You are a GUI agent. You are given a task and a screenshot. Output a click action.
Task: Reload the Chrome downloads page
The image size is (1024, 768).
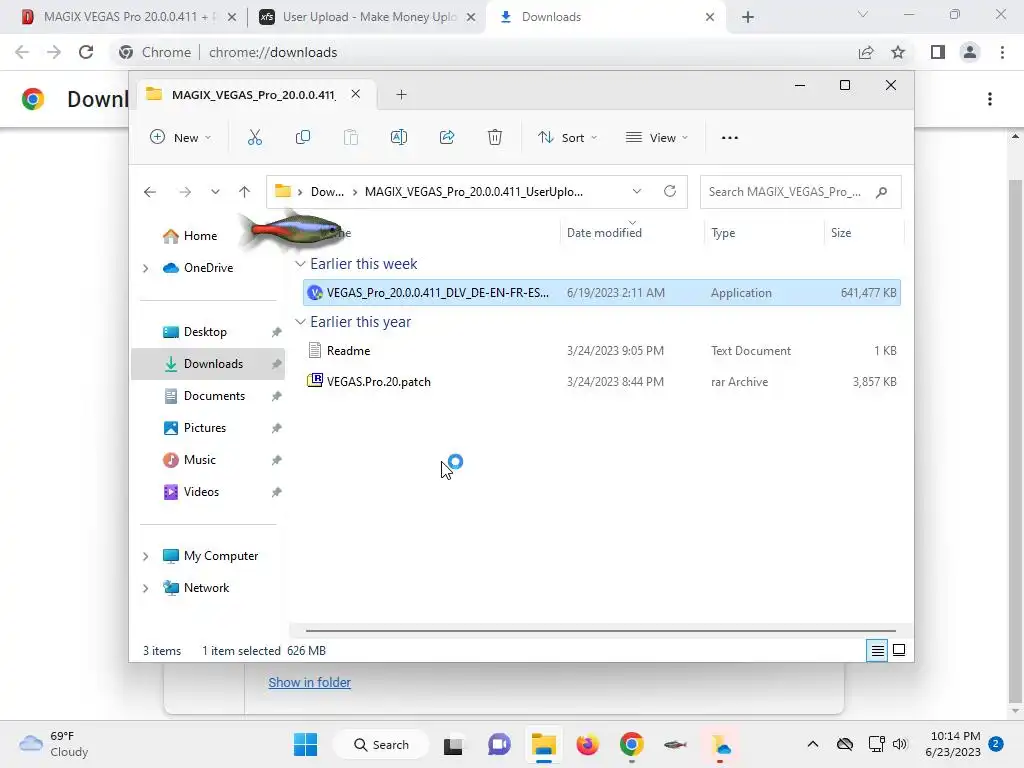coord(86,52)
